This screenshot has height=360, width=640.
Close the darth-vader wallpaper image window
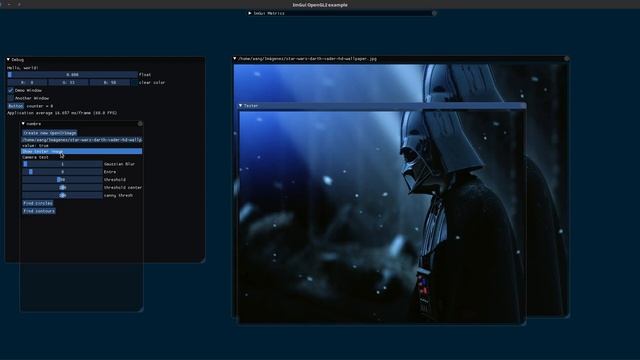tap(567, 59)
